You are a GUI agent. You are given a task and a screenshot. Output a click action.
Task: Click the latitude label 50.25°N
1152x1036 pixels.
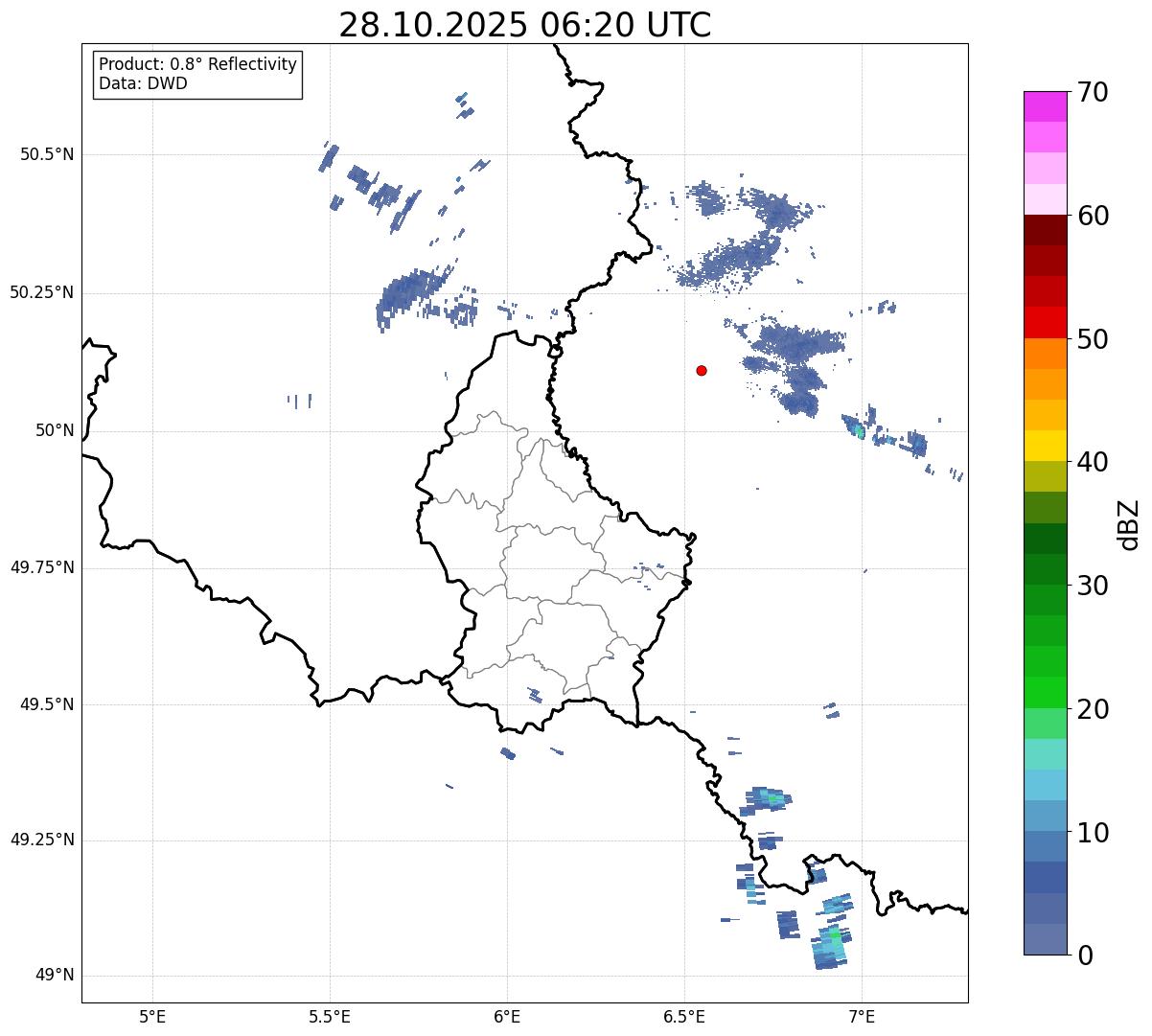point(42,292)
